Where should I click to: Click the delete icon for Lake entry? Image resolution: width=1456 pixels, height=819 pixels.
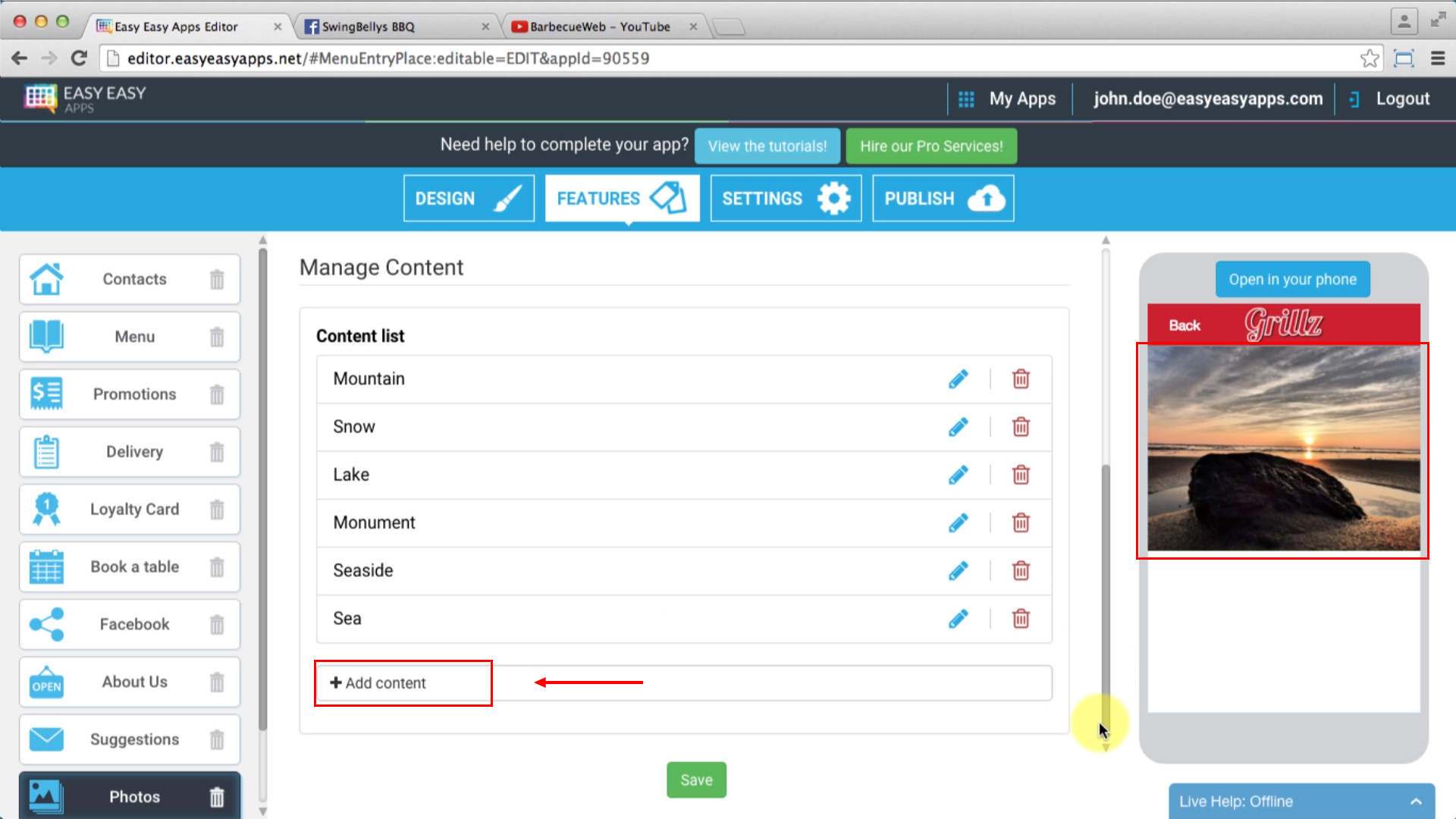click(1021, 475)
